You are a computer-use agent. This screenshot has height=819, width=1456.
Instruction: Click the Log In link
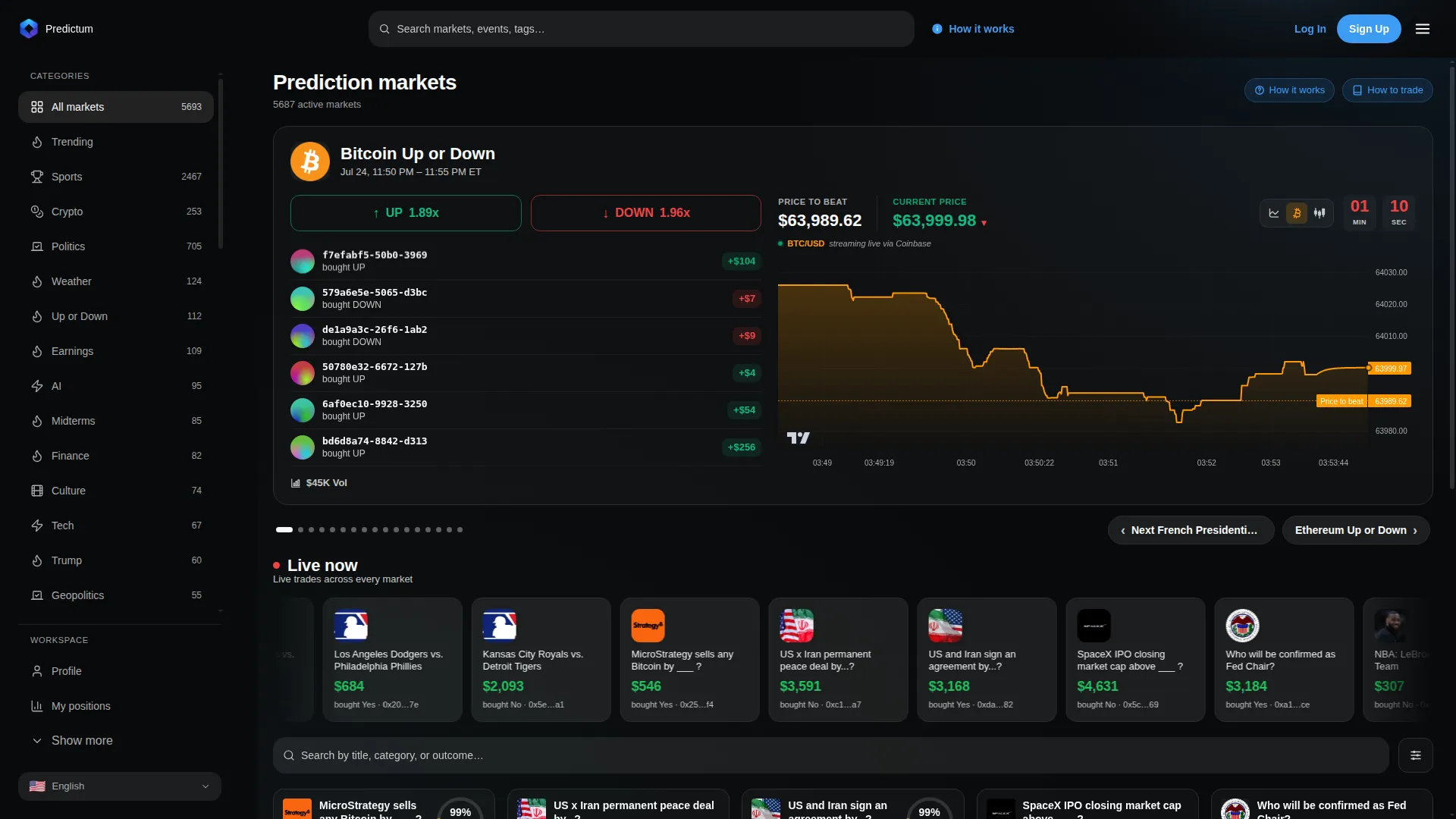coord(1310,29)
